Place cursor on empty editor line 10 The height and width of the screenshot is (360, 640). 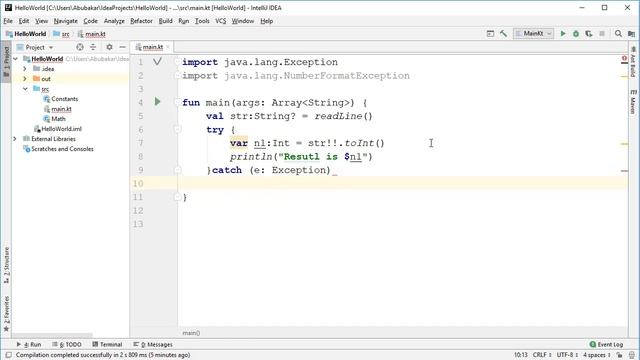coord(402,183)
